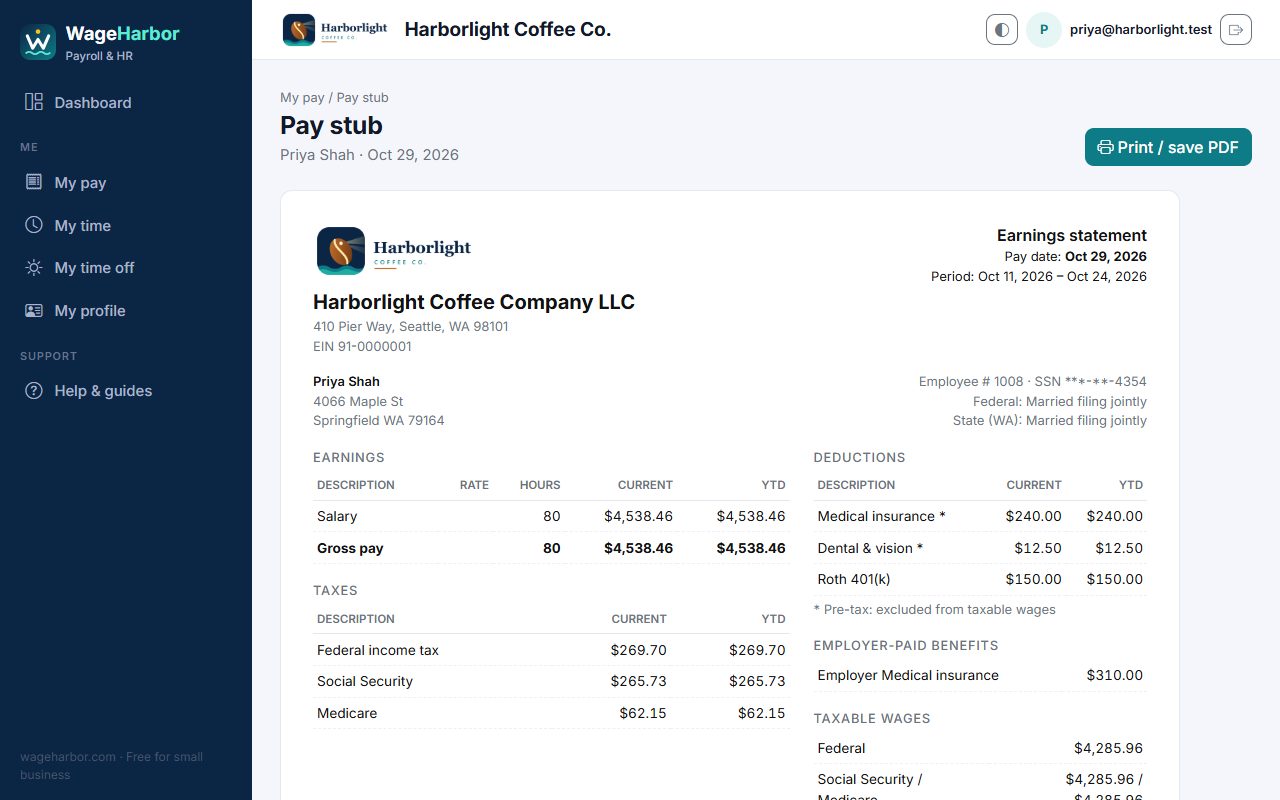The image size is (1280, 800).
Task: Click the Period Oct 11 – Oct 24 text
Action: coord(1039,276)
